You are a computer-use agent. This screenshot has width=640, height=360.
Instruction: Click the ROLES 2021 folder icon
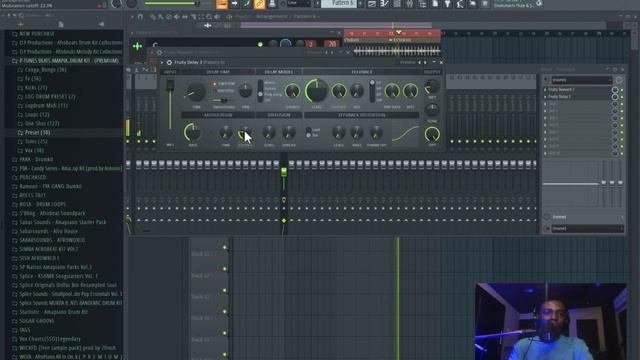(15, 196)
